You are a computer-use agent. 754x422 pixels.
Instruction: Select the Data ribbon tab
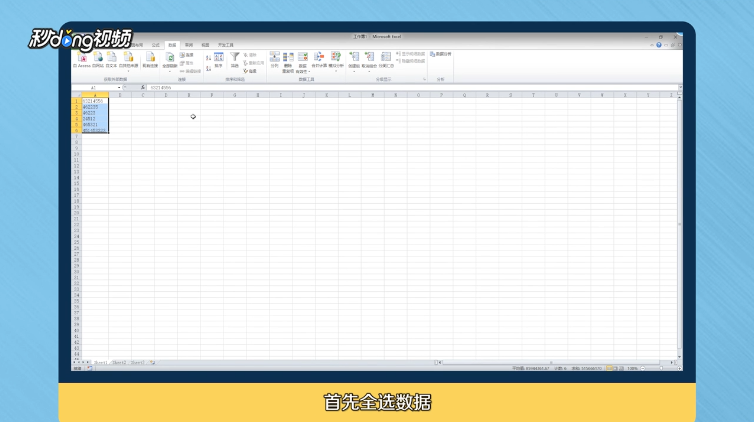pyautogui.click(x=172, y=45)
